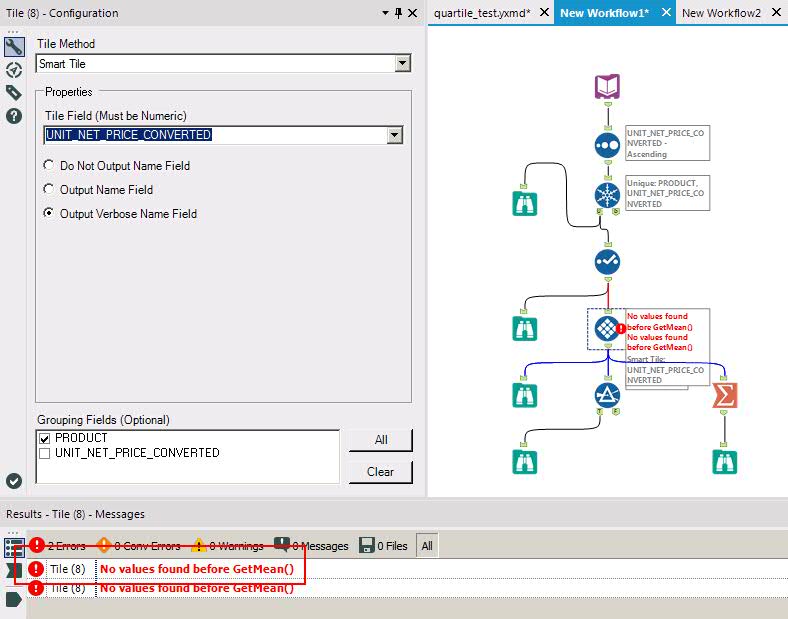Select 'Output Verbose Name Field' option

pos(121,214)
